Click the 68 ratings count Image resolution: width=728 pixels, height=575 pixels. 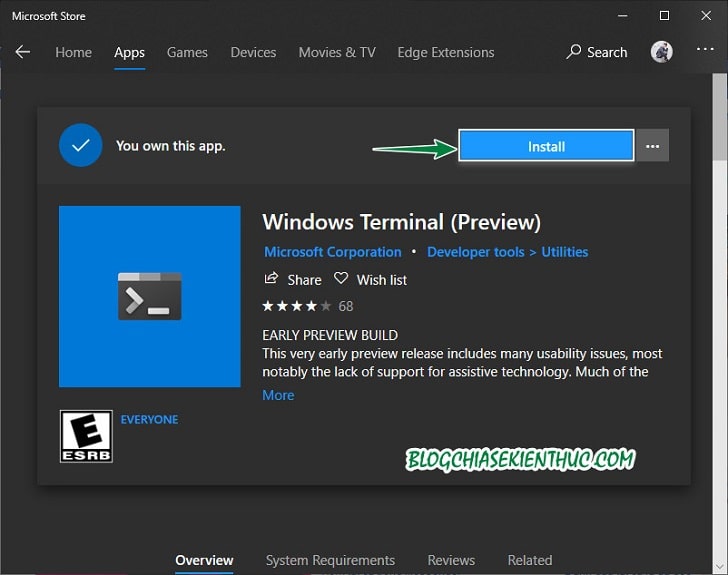346,307
